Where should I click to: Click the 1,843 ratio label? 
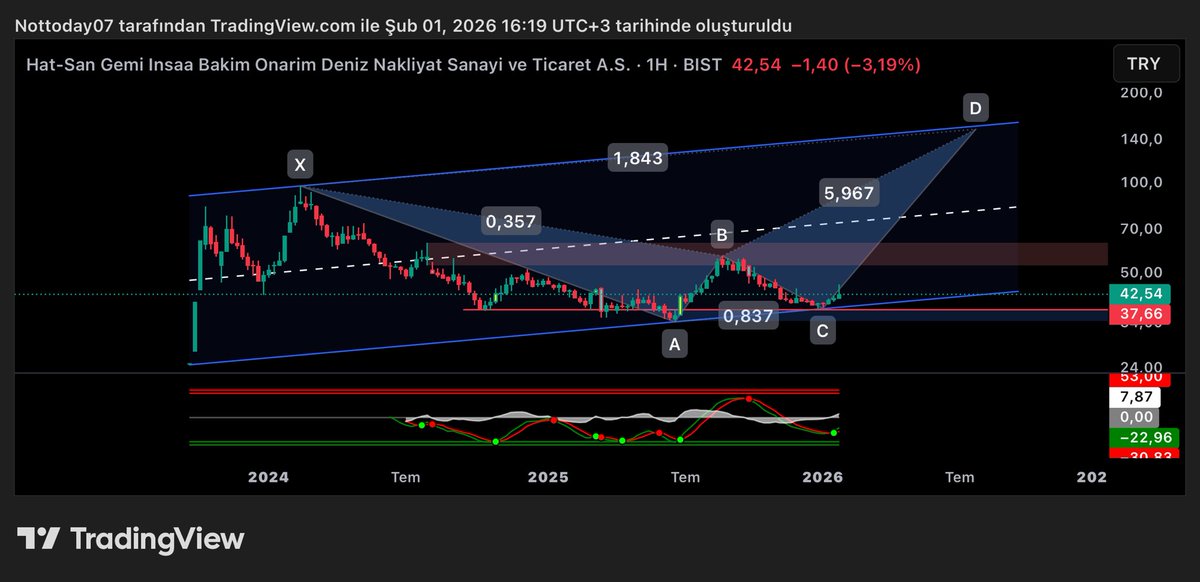(x=638, y=158)
